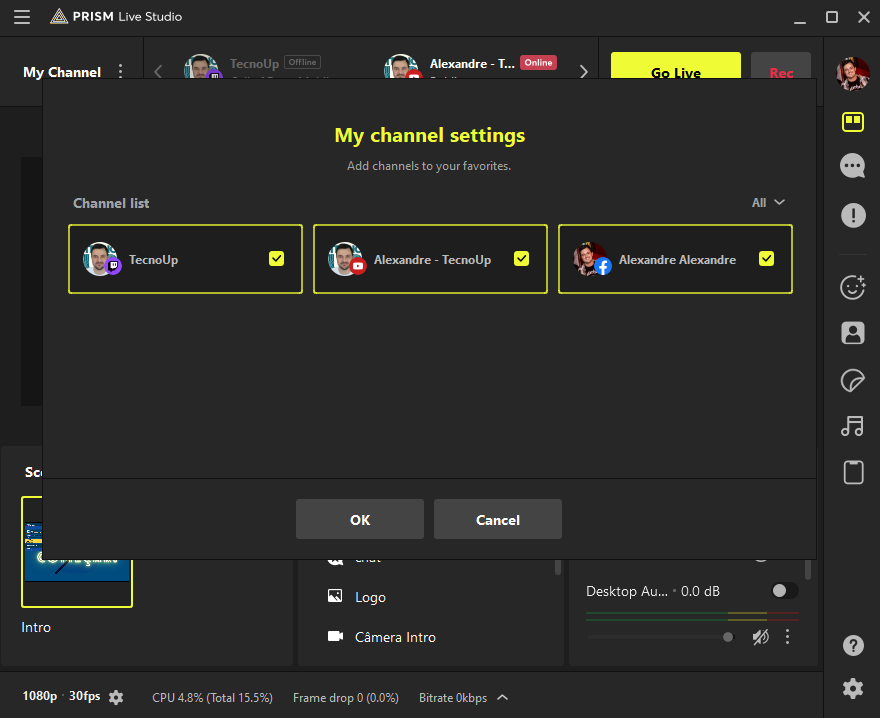Click the Bitrate 0kbps text
Viewport: 880px width, 718px height.
[x=453, y=697]
